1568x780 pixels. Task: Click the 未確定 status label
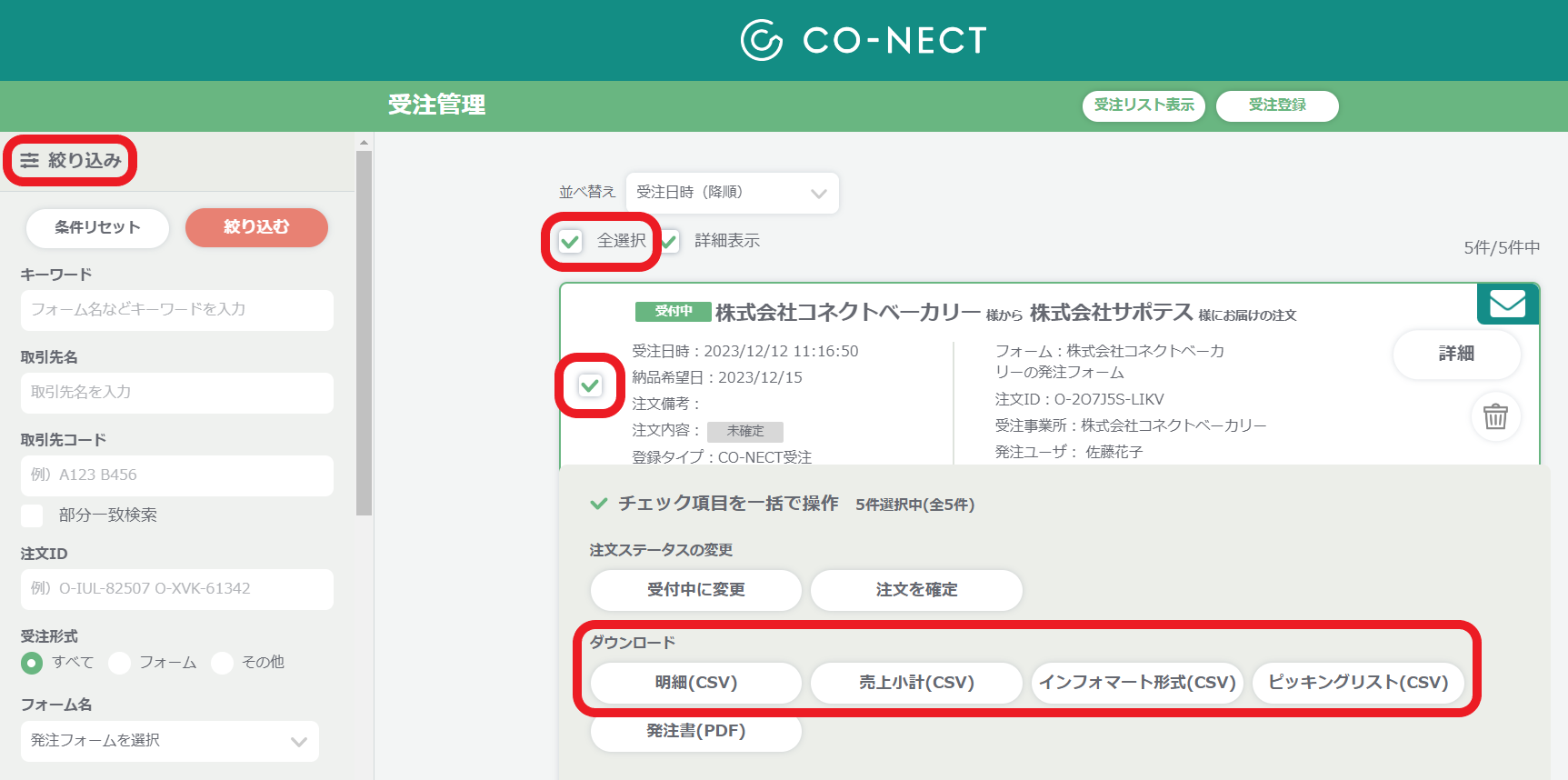coord(745,432)
